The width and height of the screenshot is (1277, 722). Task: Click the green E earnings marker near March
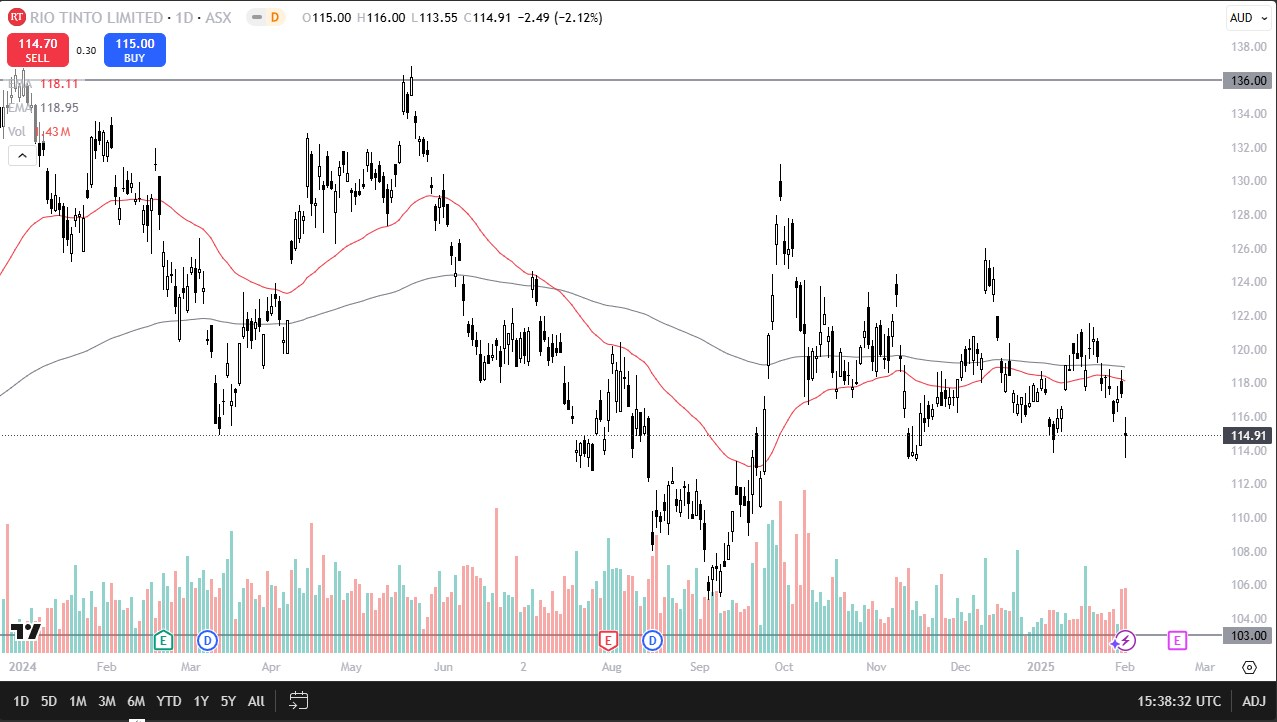pyautogui.click(x=163, y=639)
